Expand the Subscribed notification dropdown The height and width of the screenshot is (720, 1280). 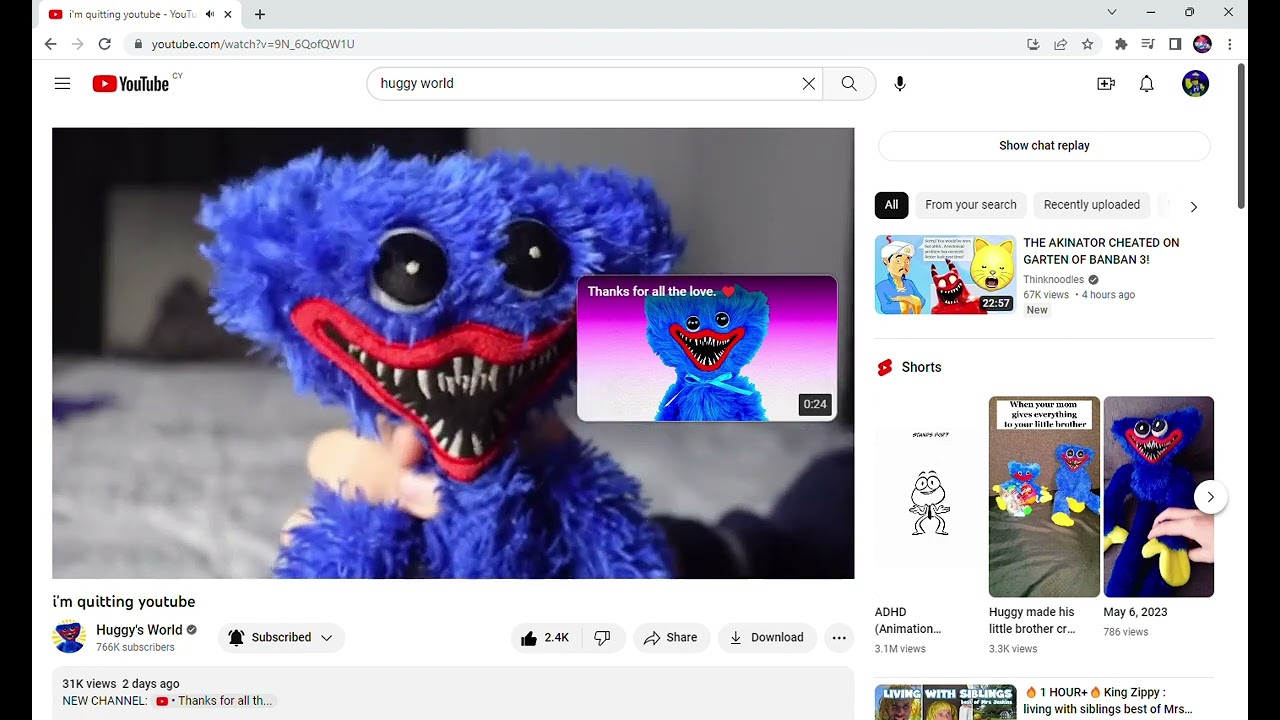point(281,638)
